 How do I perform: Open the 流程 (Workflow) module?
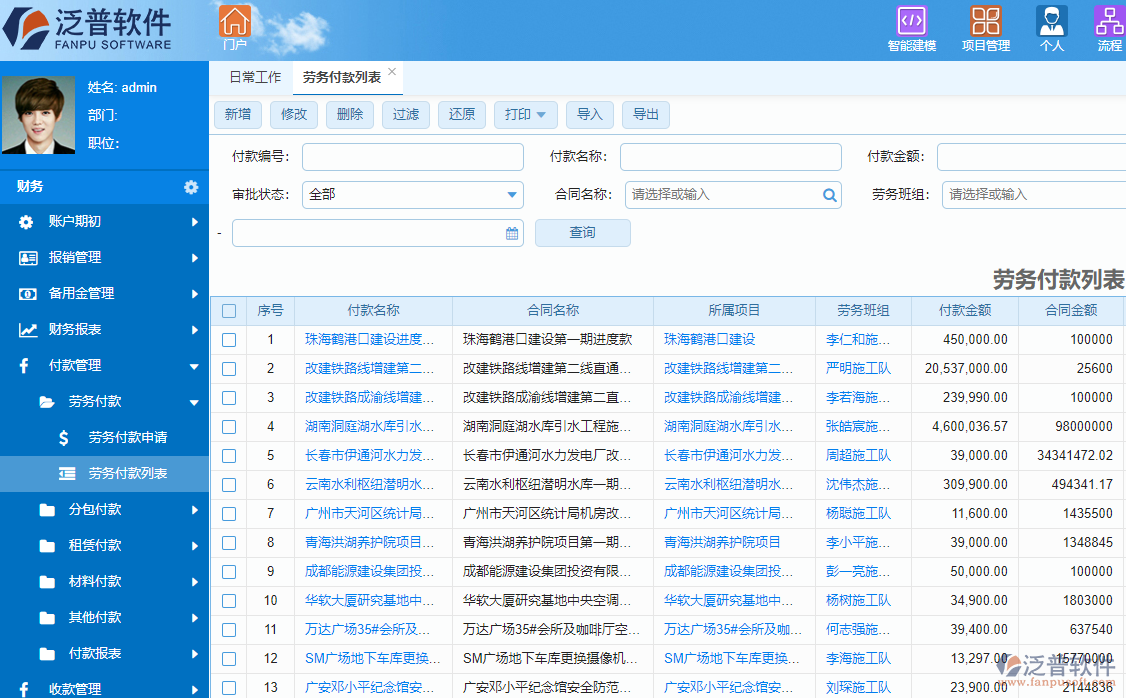[x=1109, y=28]
